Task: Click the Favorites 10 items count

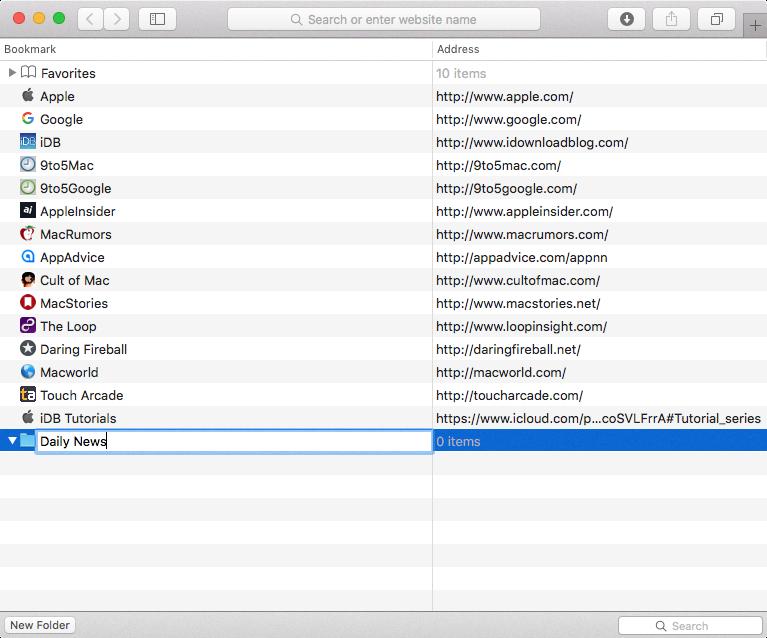Action: click(461, 73)
